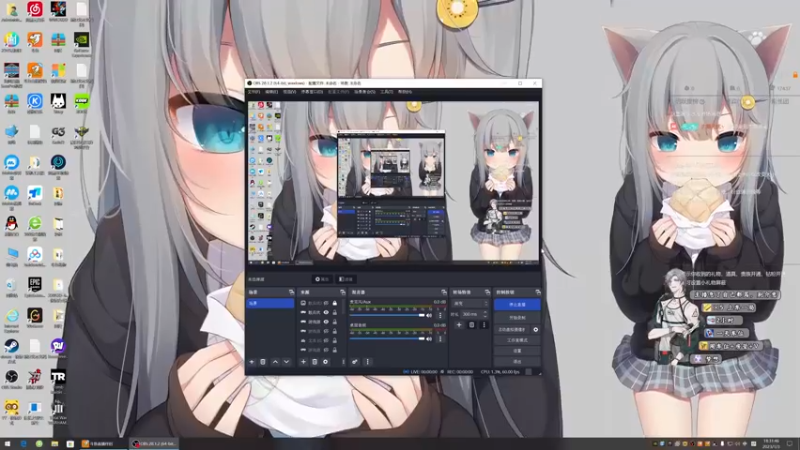Image resolution: width=800 pixels, height=450 pixels.
Task: Open the NVIDIA GeForce Experience desktop icon
Action: [x=81, y=41]
